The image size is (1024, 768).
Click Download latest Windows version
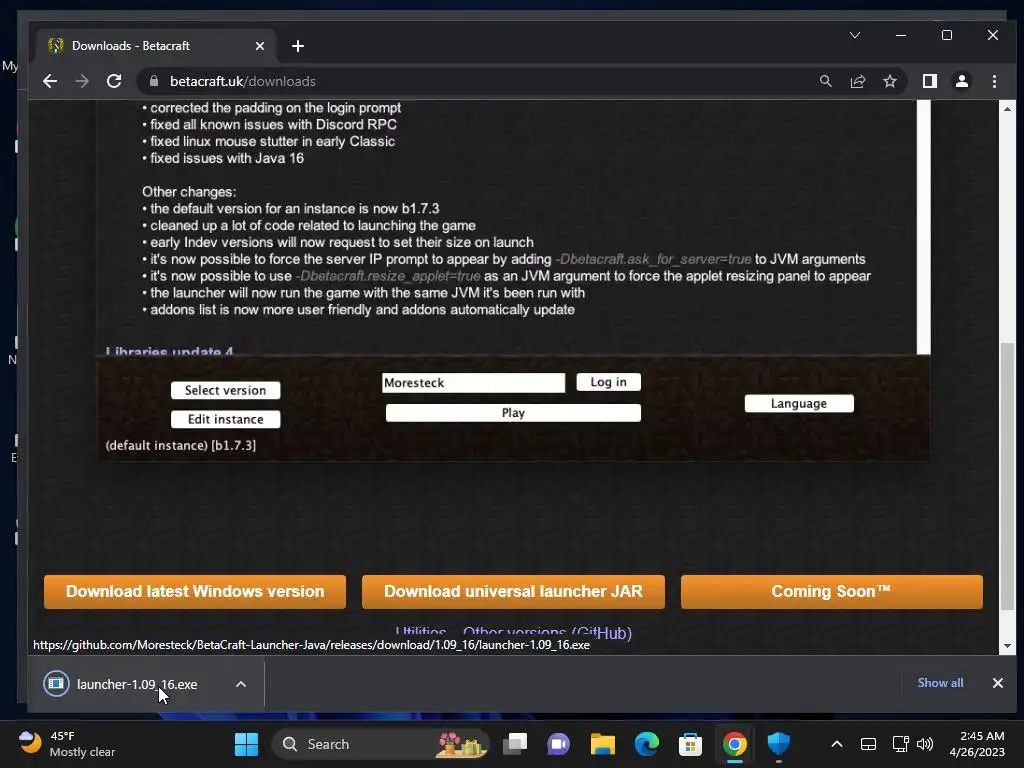coord(195,592)
